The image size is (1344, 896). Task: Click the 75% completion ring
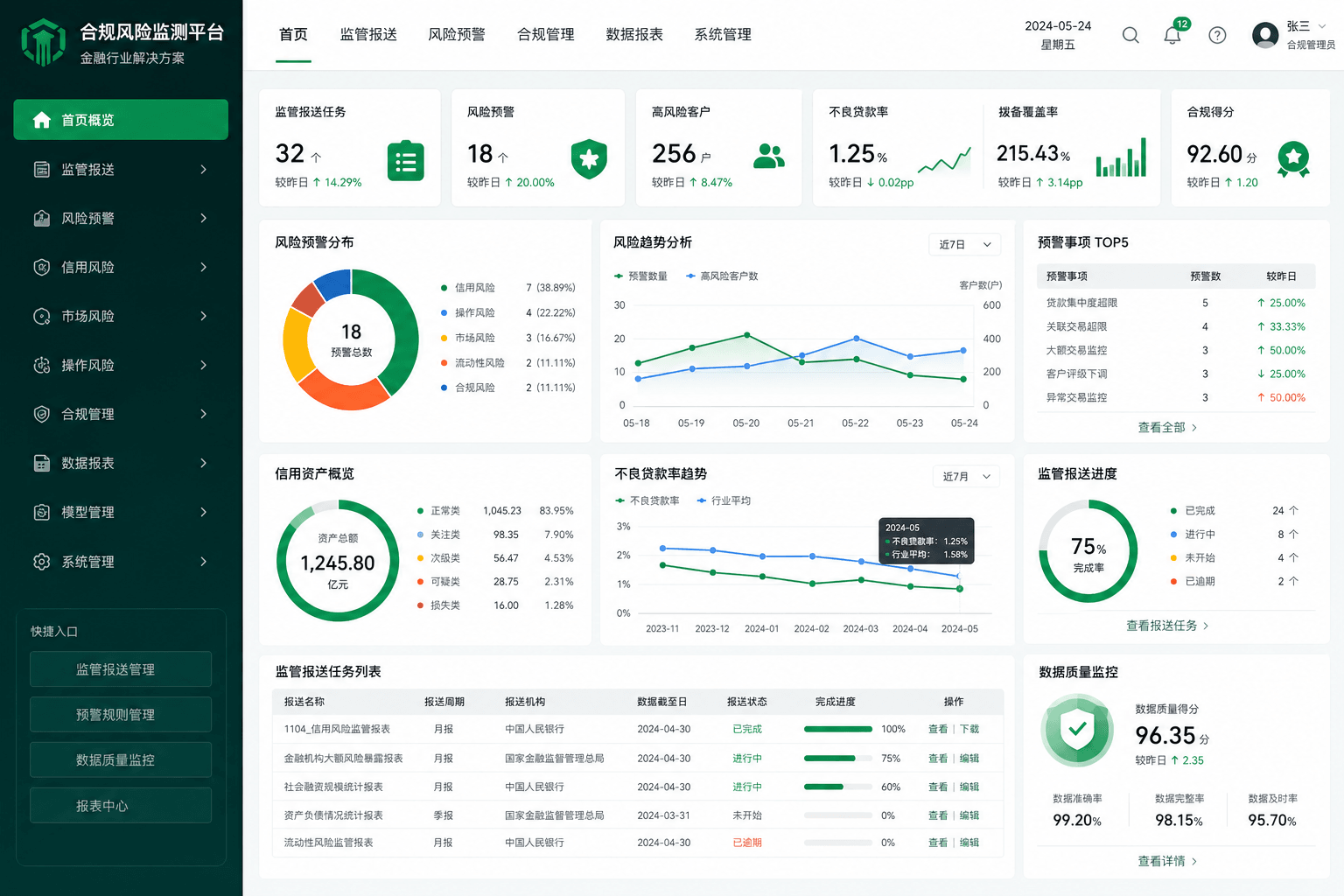tap(1088, 551)
